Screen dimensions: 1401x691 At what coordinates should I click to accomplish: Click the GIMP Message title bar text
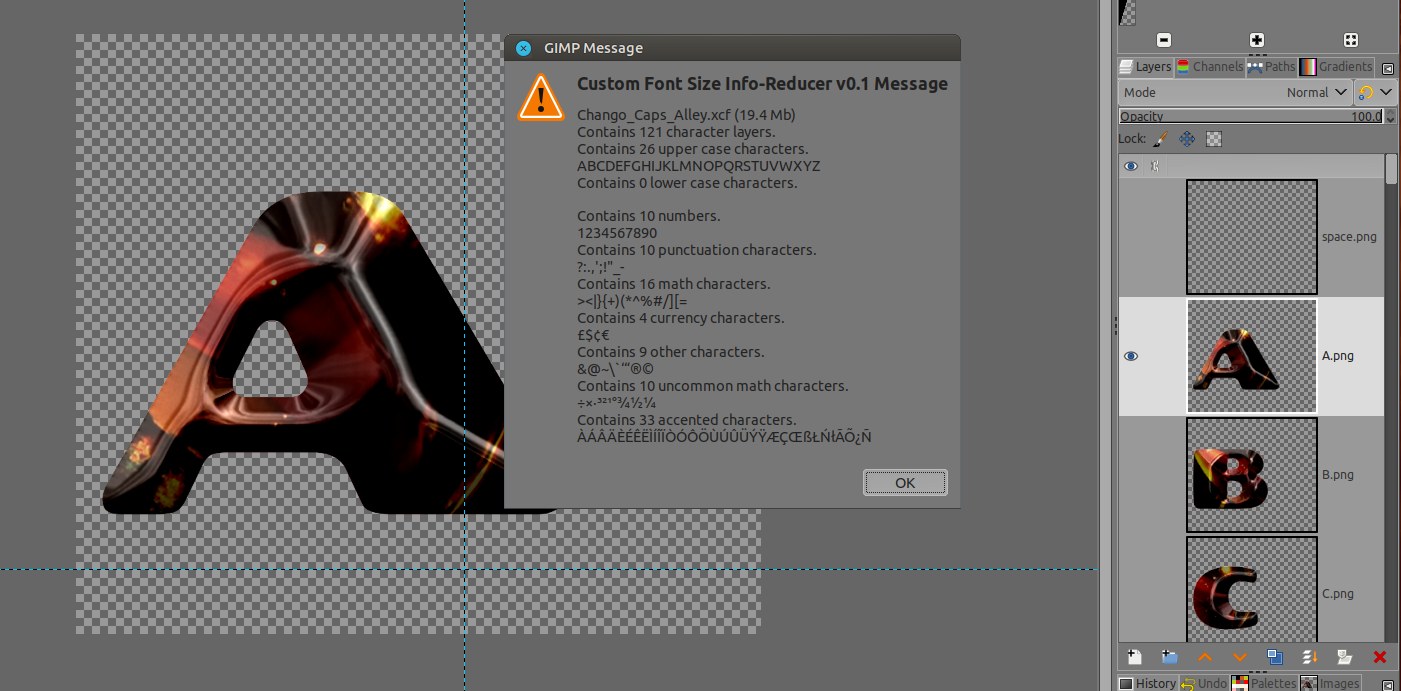coord(593,48)
